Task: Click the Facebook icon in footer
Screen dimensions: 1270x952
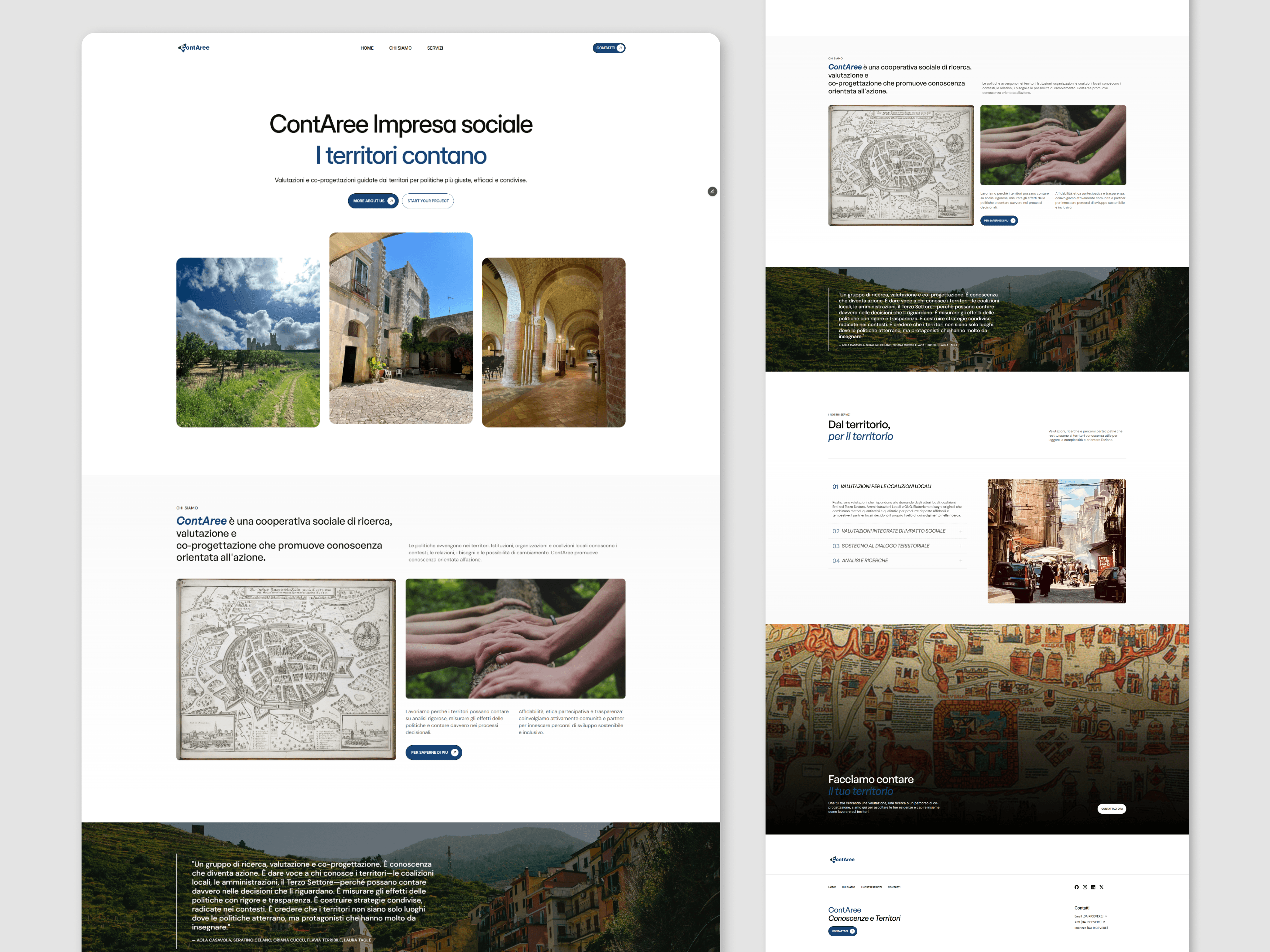Action: point(1077,887)
